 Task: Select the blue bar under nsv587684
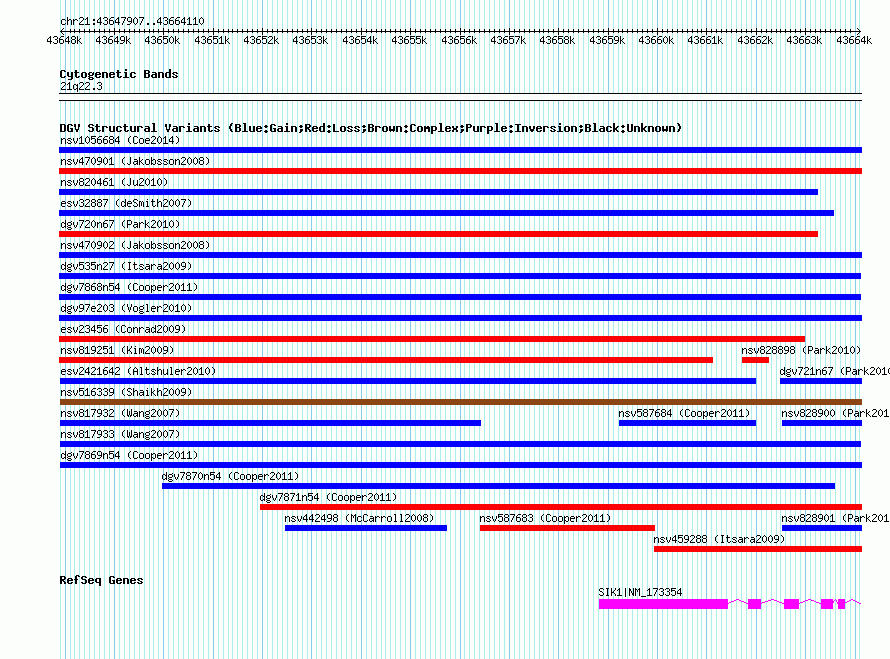[x=687, y=423]
